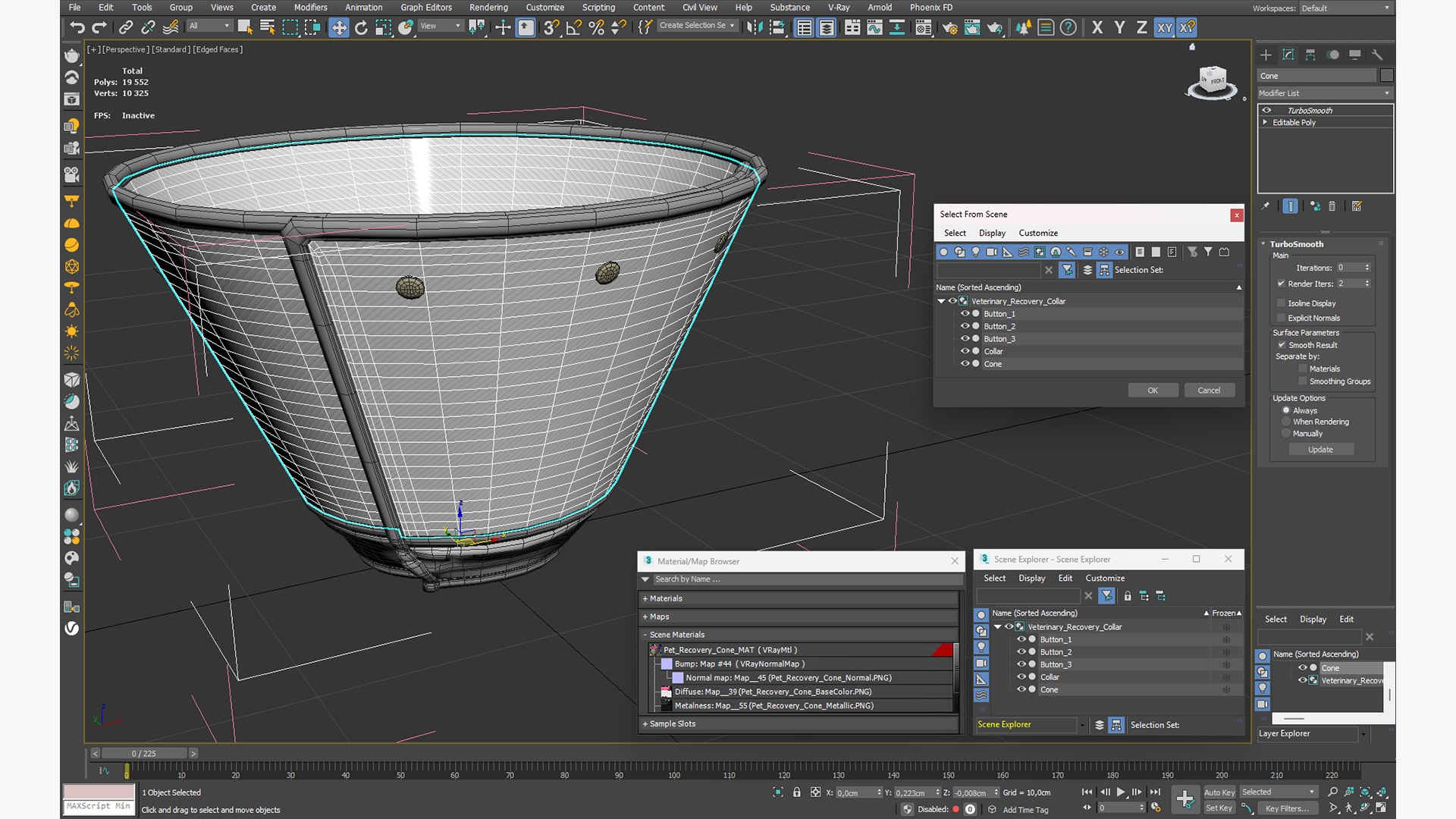1456x819 pixels.
Task: Open the Create command panel tab
Action: pyautogui.click(x=1266, y=55)
